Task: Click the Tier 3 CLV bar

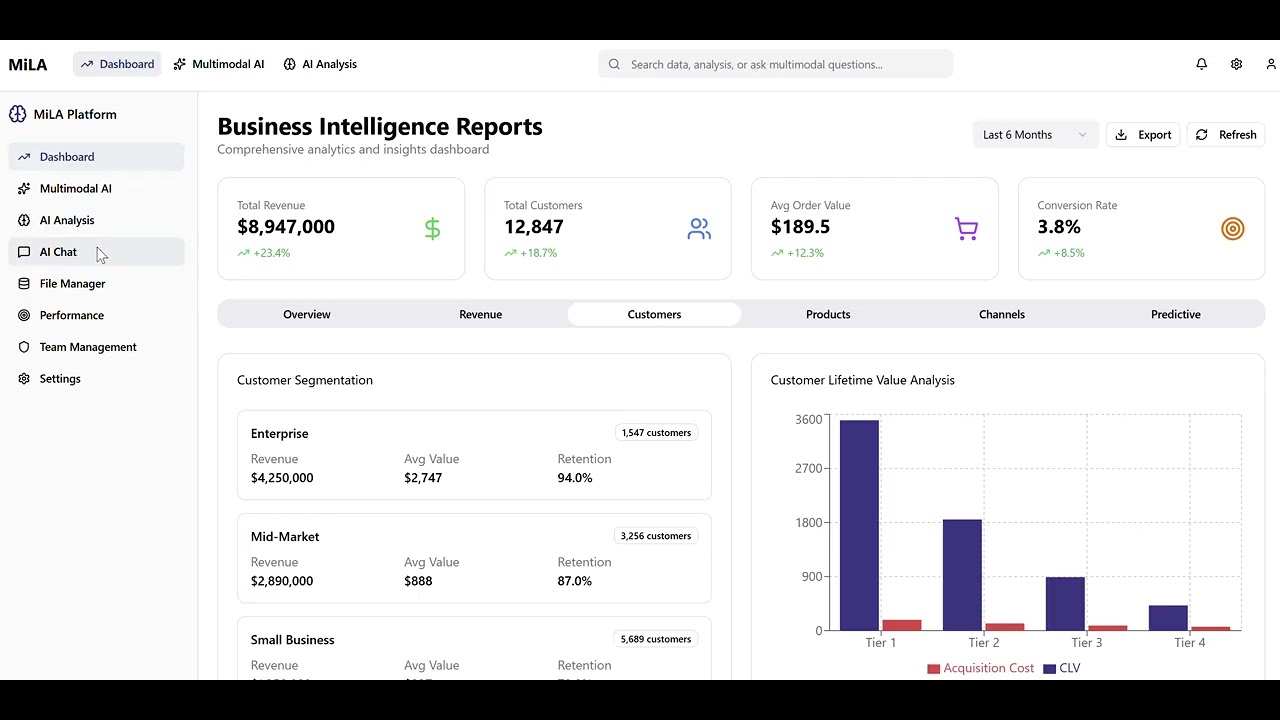Action: [1066, 604]
